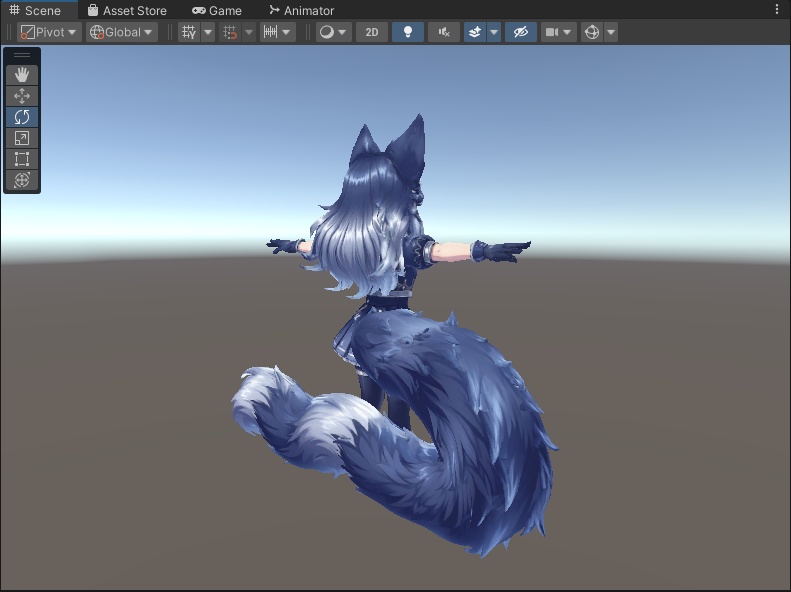Switch to the Game tab
Image resolution: width=791 pixels, height=592 pixels.
pos(217,10)
